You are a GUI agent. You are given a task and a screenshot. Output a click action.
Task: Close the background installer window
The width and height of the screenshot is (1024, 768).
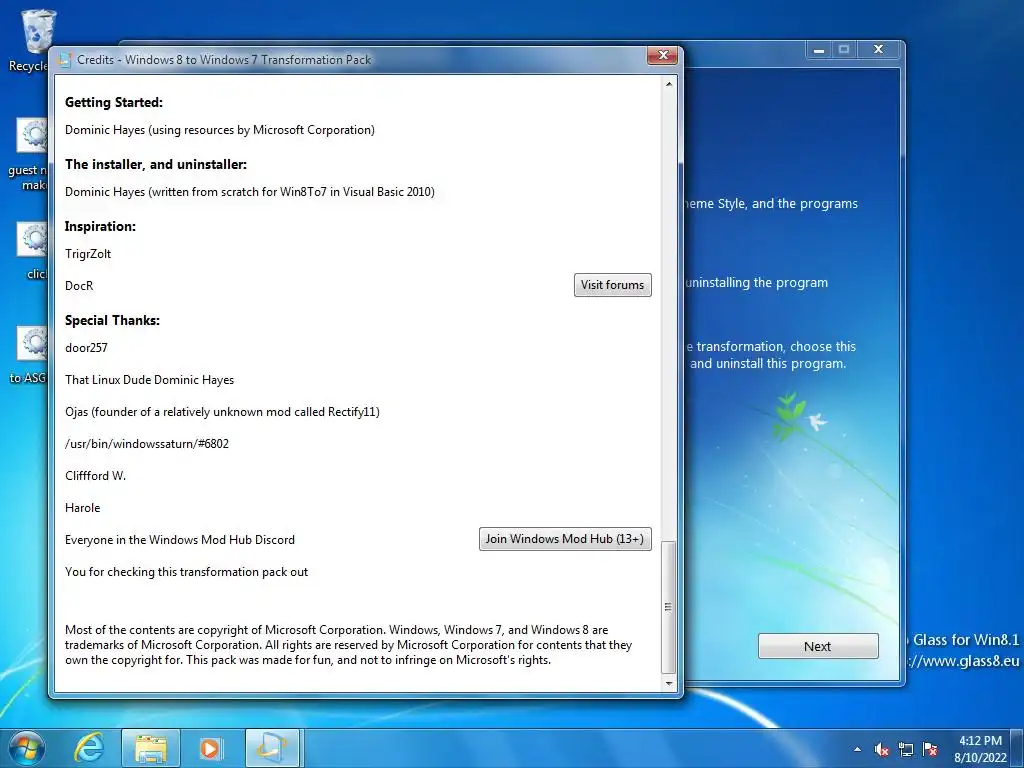(x=878, y=50)
